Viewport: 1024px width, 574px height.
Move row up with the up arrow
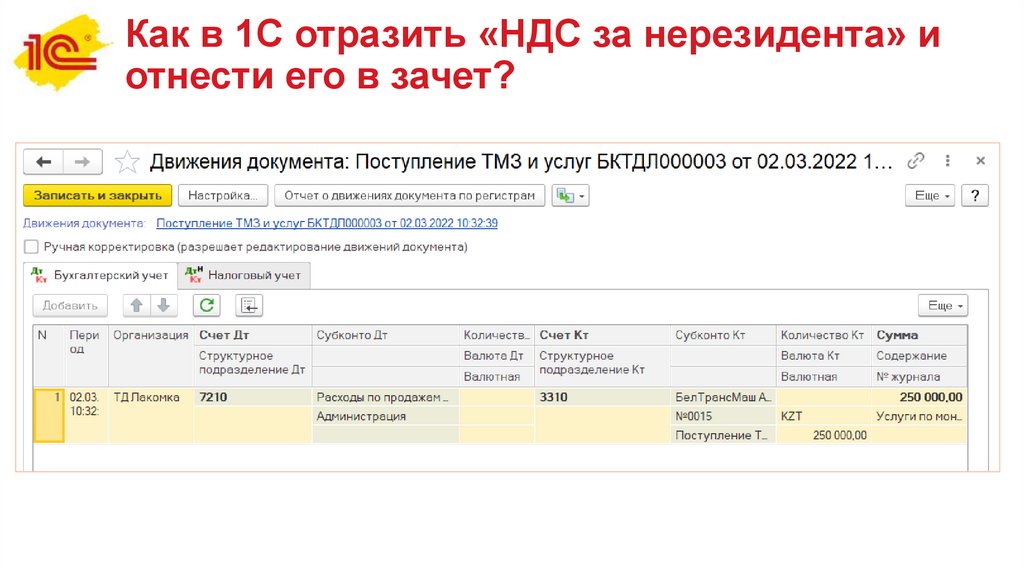click(136, 306)
